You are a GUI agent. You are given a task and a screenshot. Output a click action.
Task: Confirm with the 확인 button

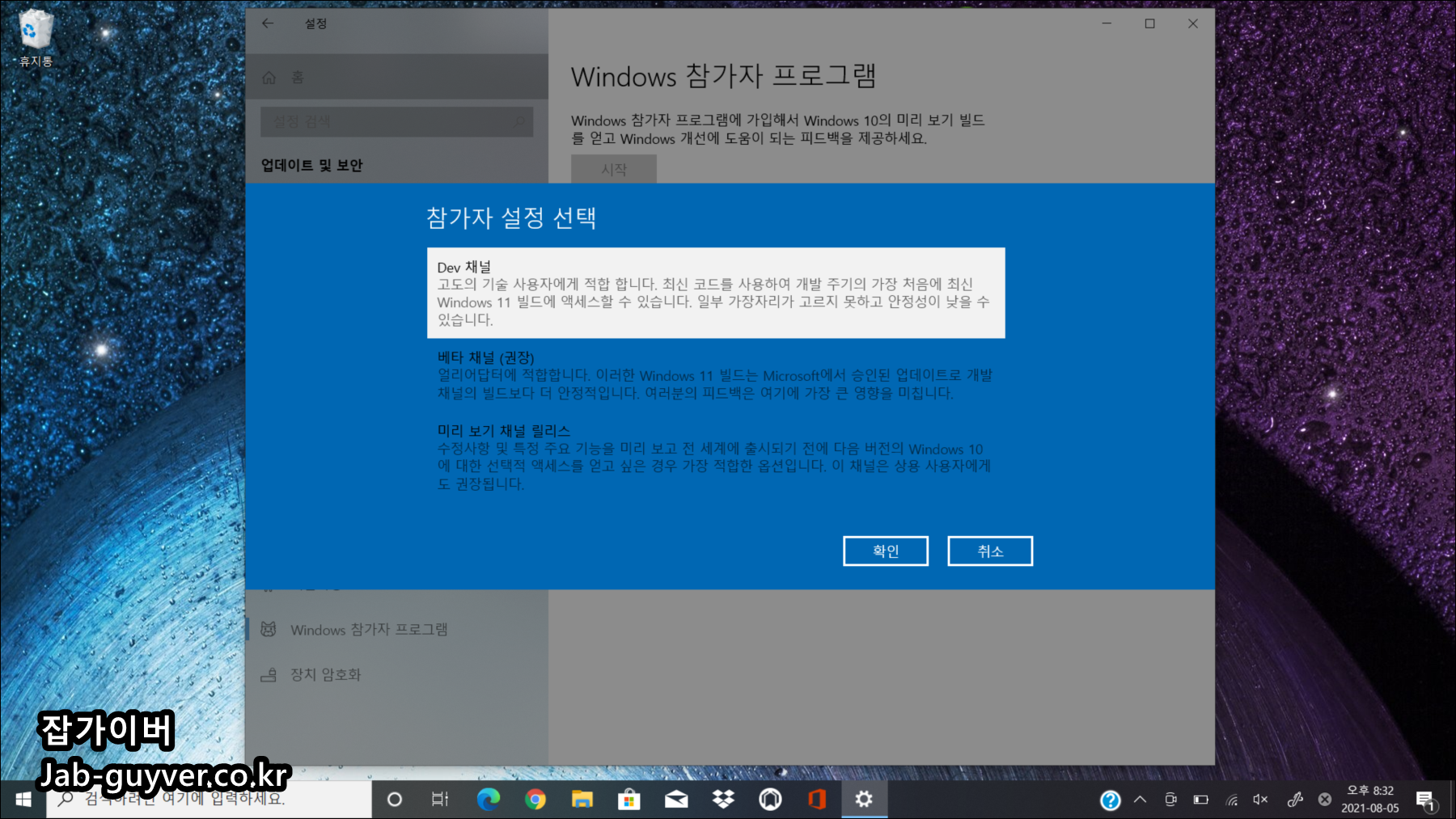click(x=886, y=551)
